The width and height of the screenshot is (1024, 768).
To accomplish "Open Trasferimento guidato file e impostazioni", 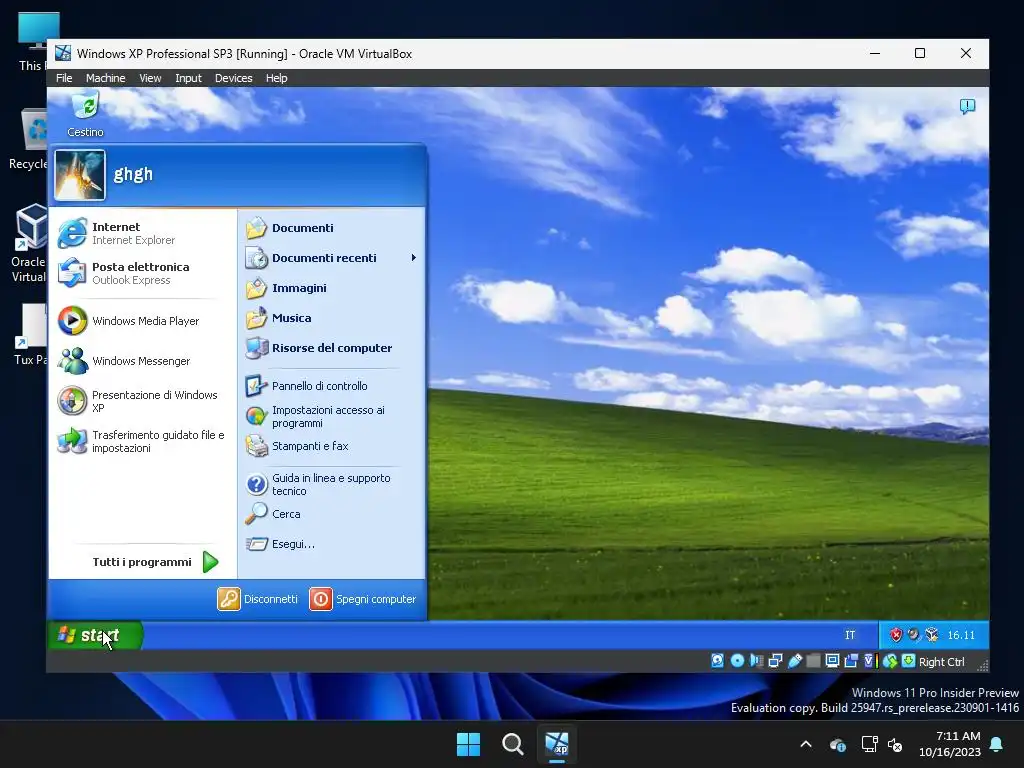I will [x=142, y=441].
